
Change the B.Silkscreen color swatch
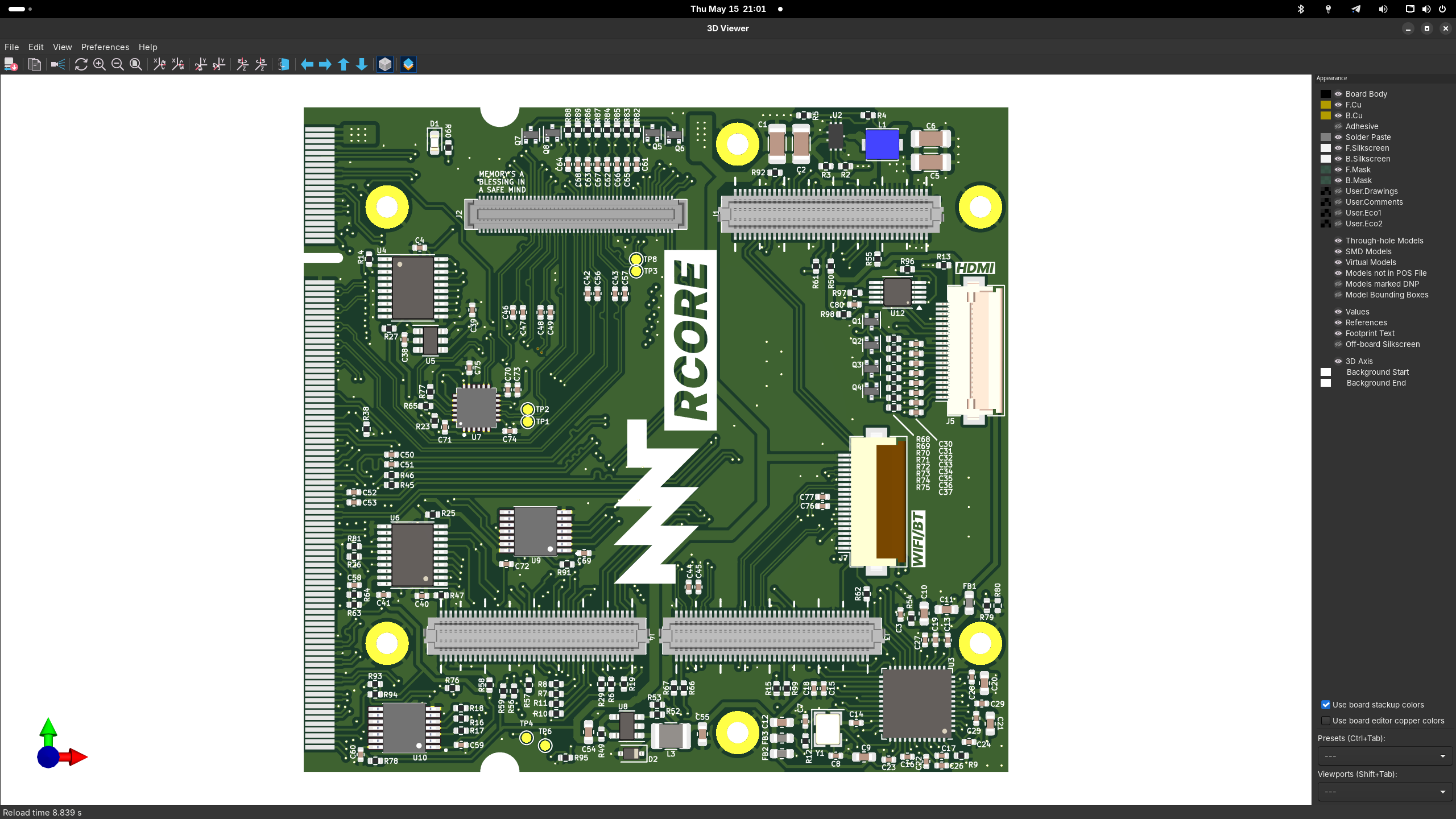tap(1326, 159)
